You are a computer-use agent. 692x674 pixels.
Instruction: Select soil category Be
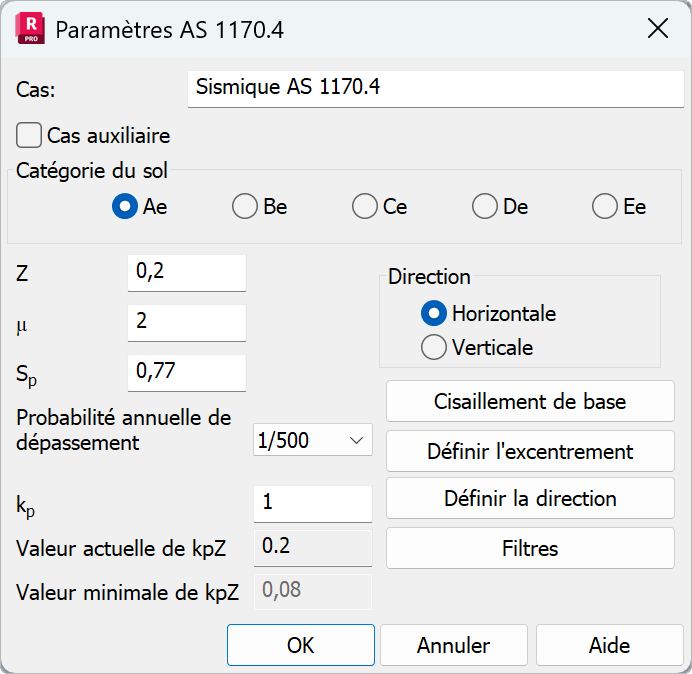pos(245,207)
